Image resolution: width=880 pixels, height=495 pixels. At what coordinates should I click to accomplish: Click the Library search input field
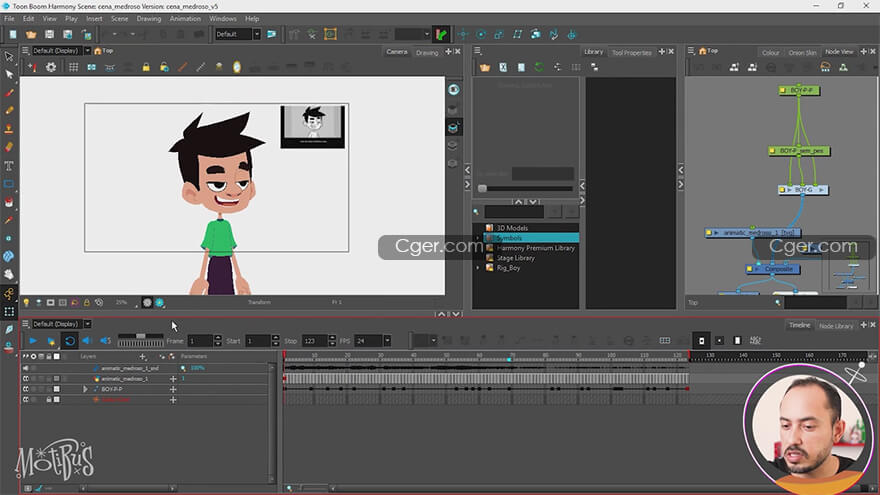pyautogui.click(x=514, y=212)
